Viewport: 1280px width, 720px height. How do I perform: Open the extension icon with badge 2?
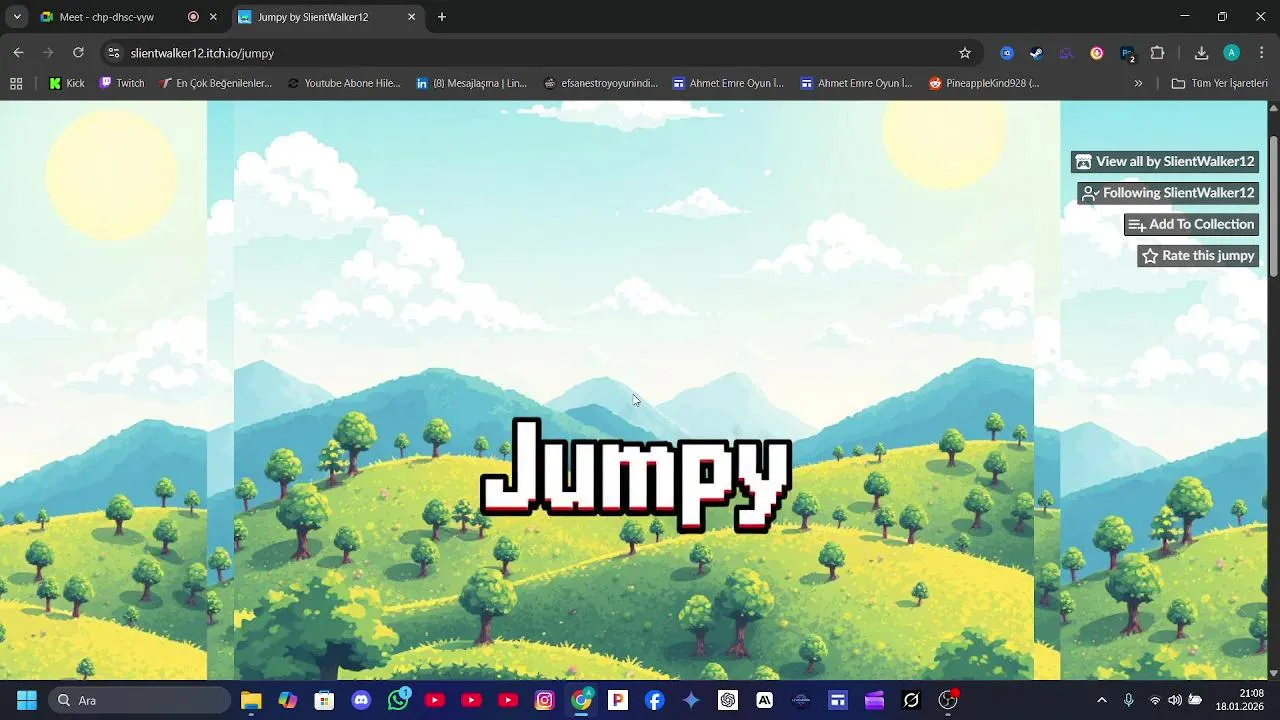click(x=1128, y=54)
